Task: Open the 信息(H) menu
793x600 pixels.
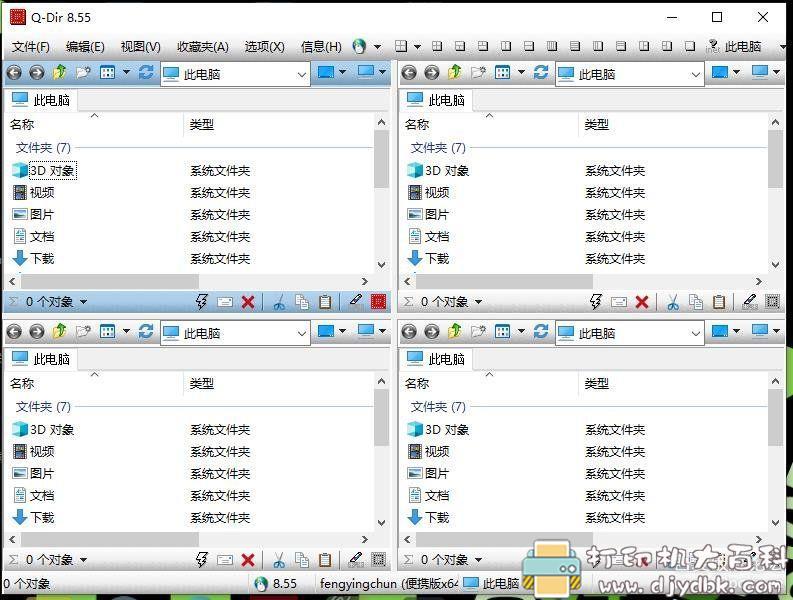Action: coord(321,47)
